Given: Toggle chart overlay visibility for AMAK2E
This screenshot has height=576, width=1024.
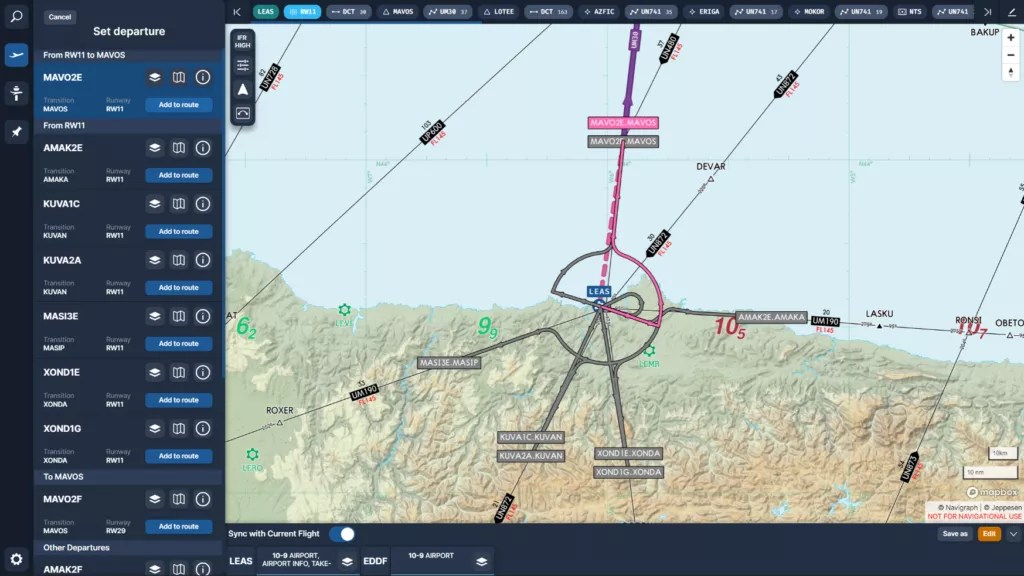Looking at the screenshot, I should [152, 147].
